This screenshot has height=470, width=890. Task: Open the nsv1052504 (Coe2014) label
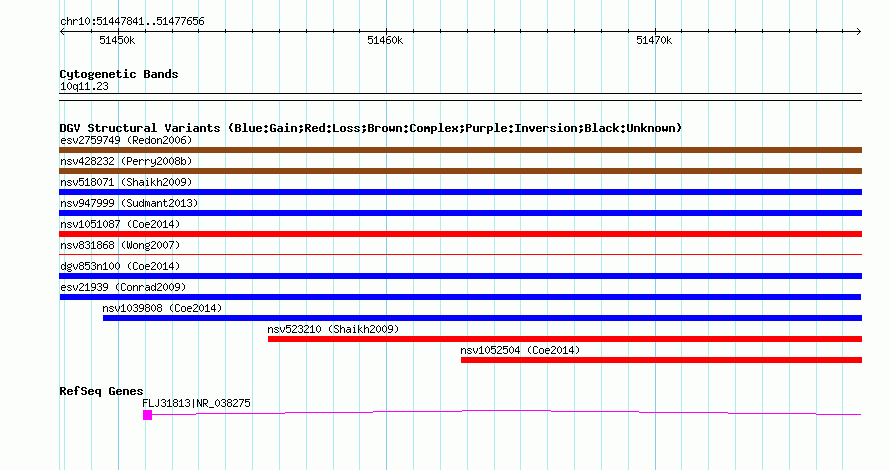[520, 350]
